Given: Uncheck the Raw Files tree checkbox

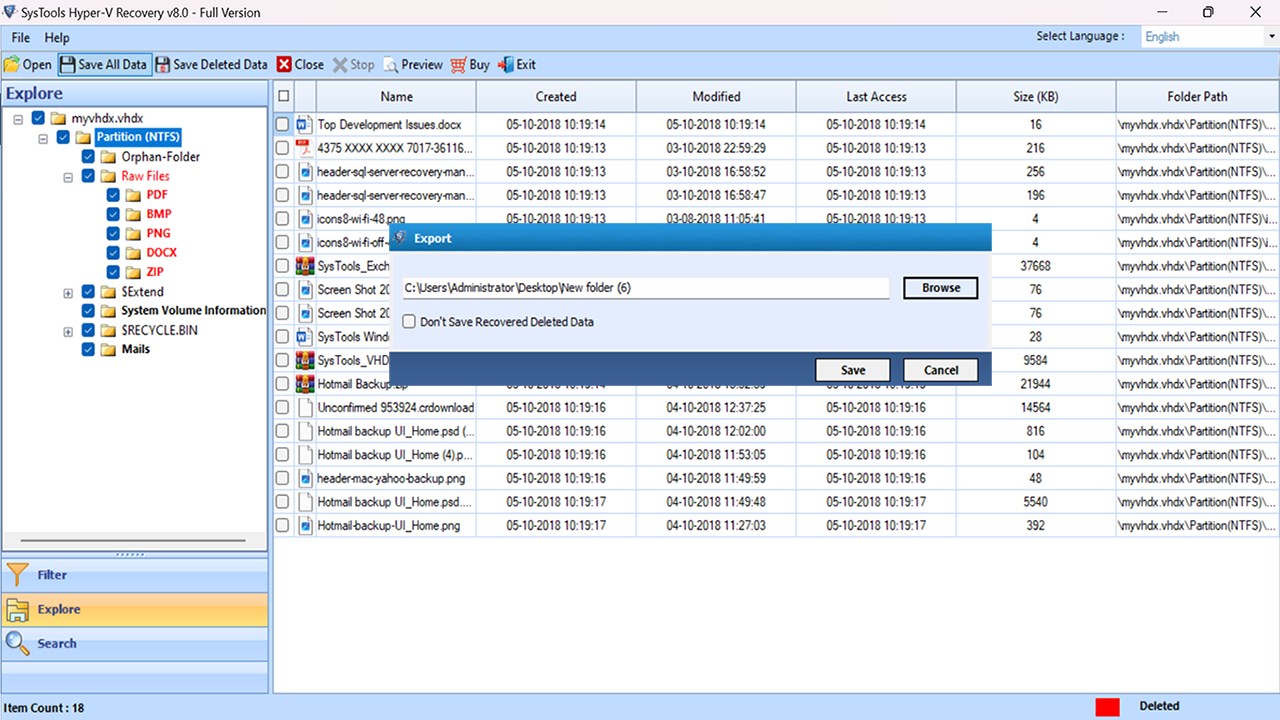Looking at the screenshot, I should 88,176.
